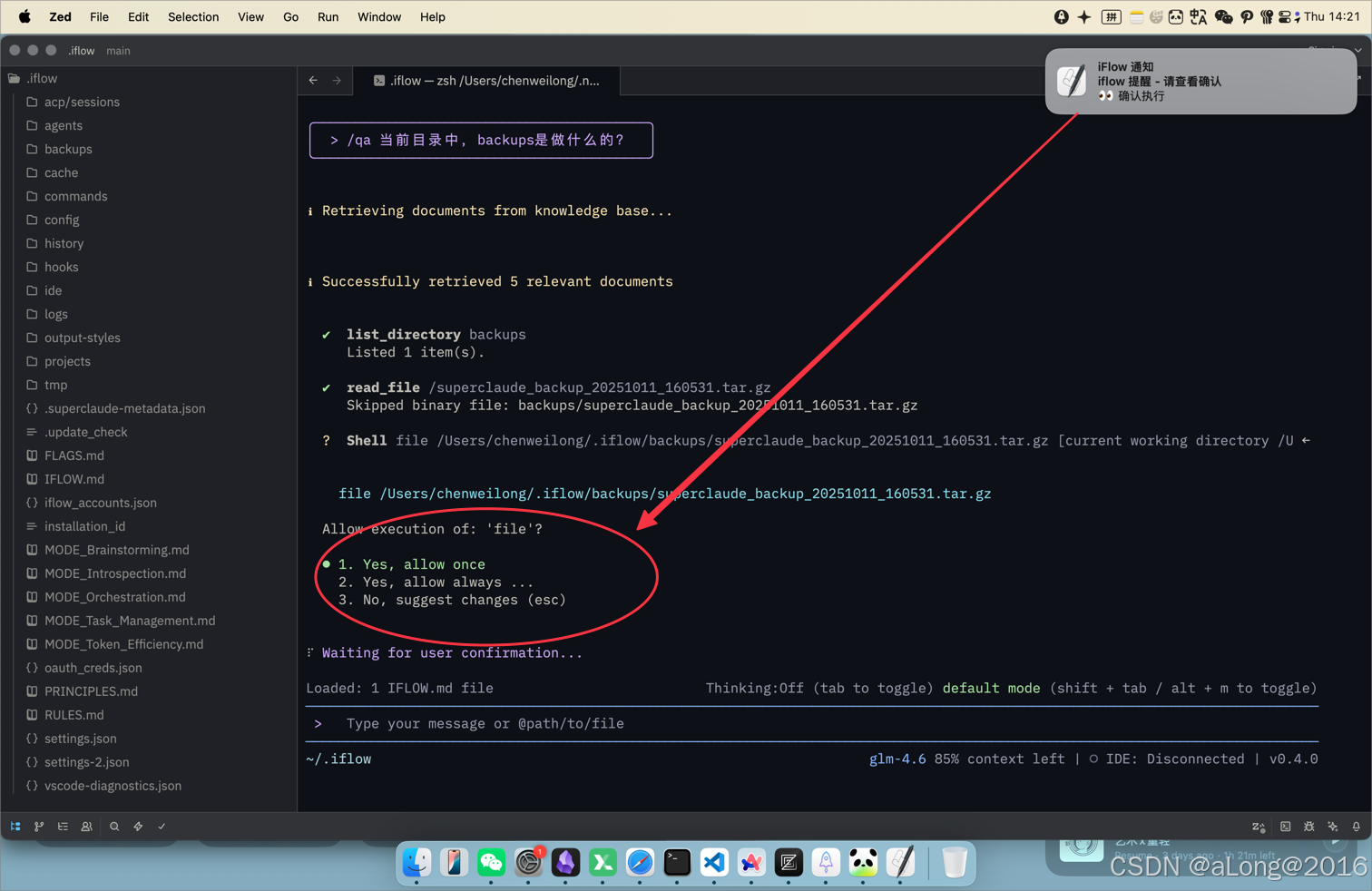Open the Zed app icon in dock
Viewport: 1372px width, 891px height.
point(789,862)
